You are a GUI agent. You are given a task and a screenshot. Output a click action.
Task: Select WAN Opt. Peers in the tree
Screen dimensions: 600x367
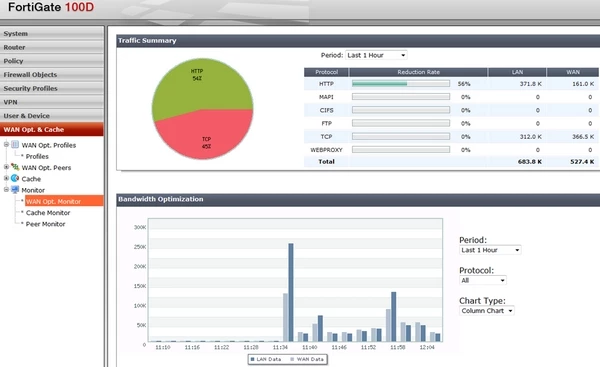46,168
